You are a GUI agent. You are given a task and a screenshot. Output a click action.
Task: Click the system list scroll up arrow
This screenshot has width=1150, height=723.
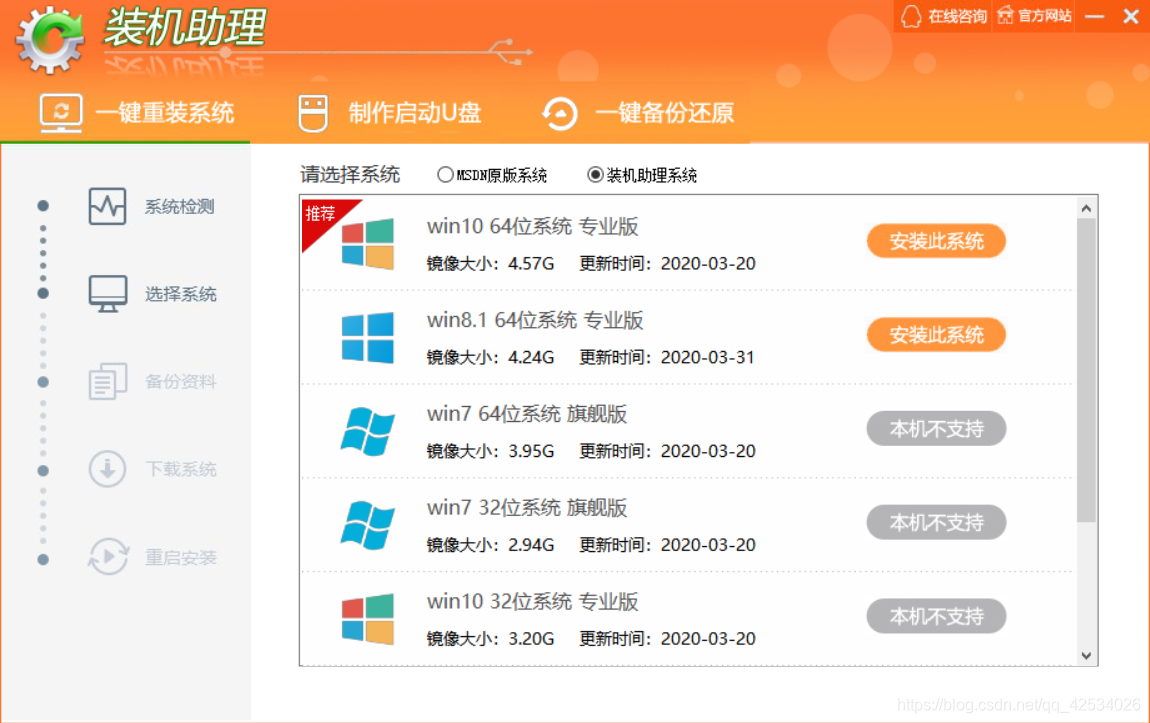pyautogui.click(x=1086, y=208)
